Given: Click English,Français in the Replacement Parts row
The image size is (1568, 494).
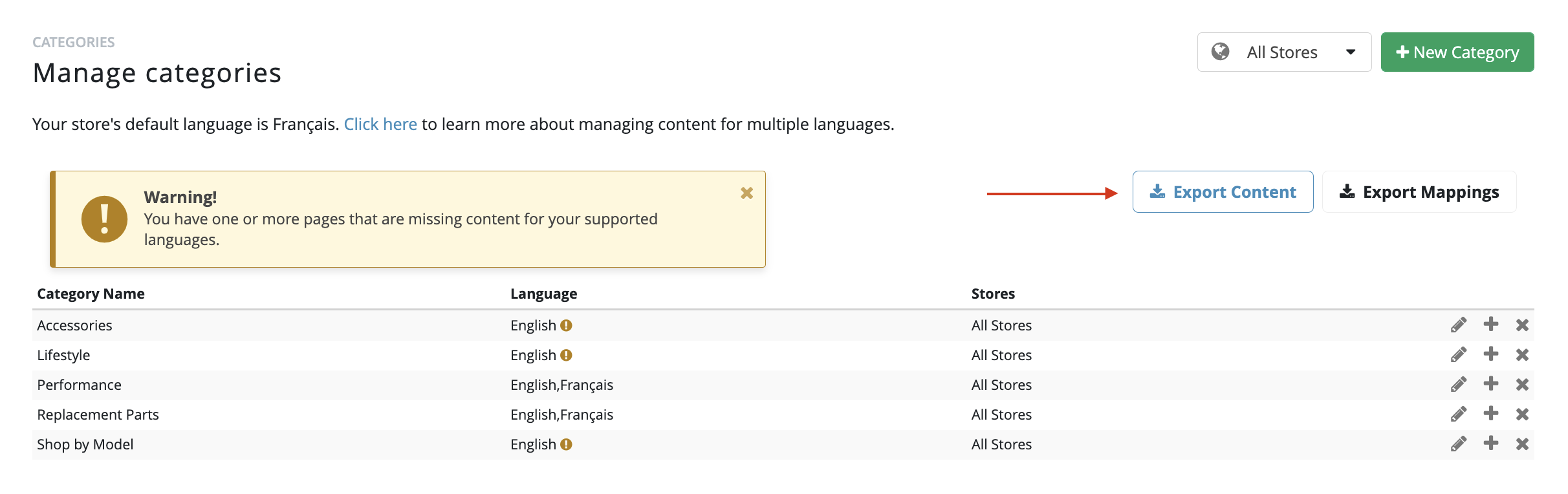Looking at the screenshot, I should (x=561, y=414).
